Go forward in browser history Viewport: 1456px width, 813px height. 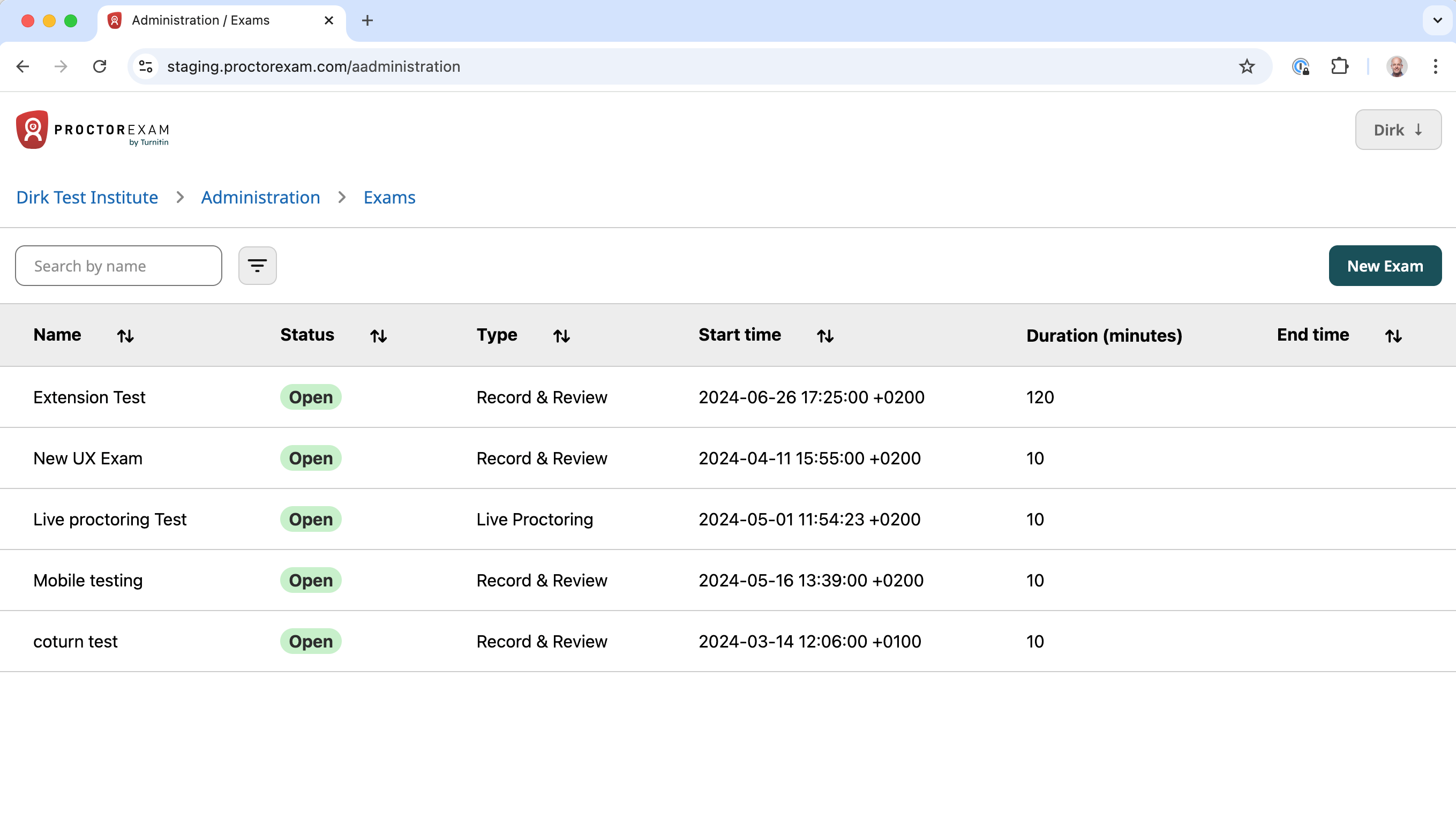61,66
